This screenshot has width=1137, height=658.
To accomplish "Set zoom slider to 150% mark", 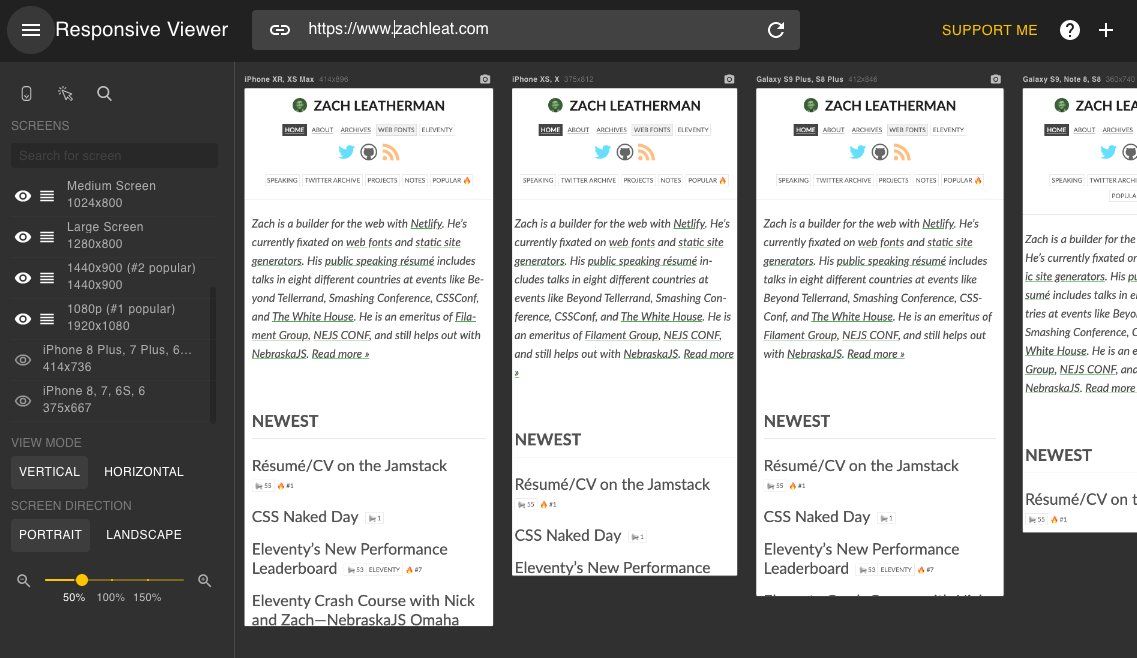I will click(147, 580).
